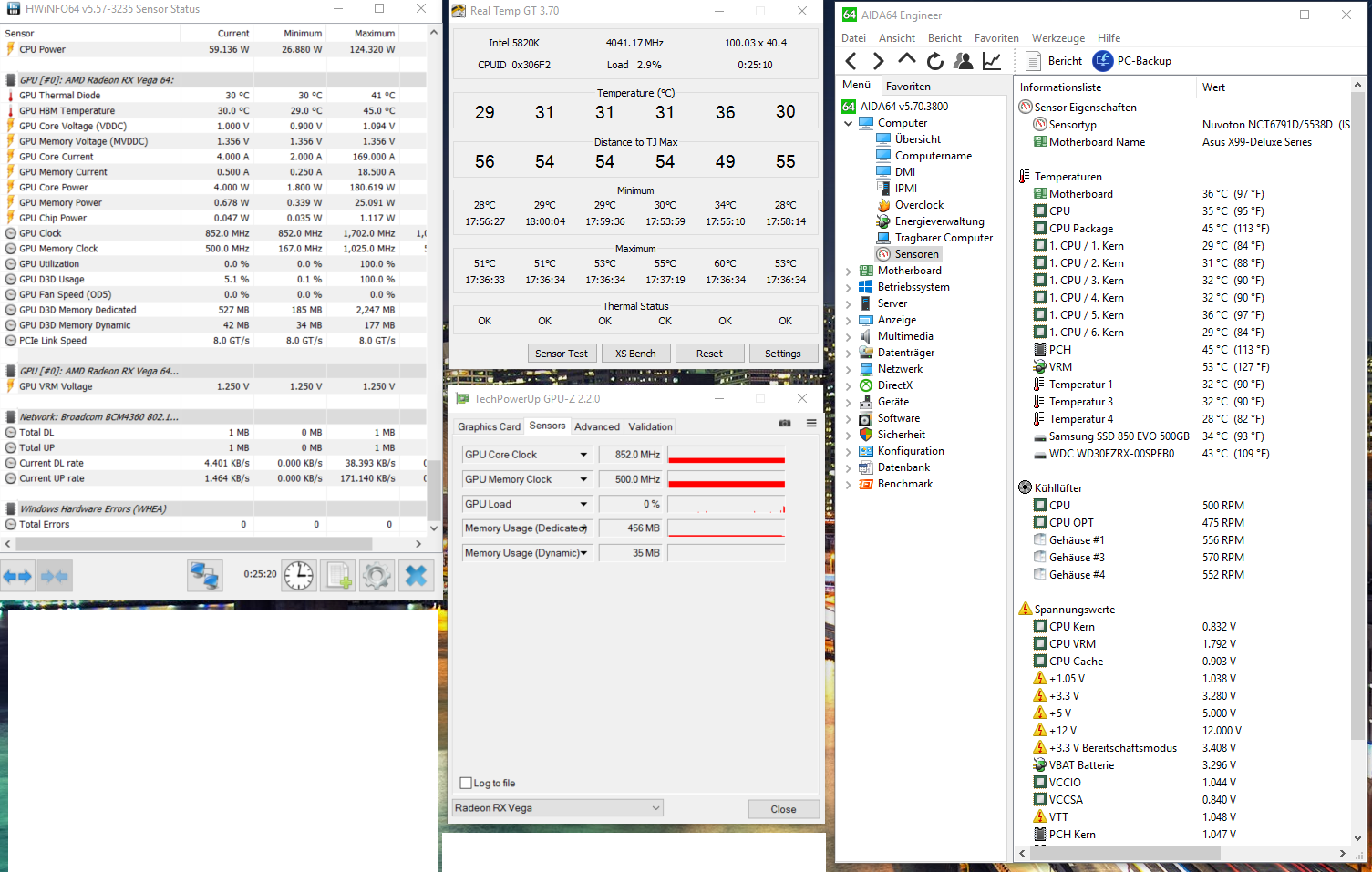Click Reset button in Real Temp
The image size is (1372, 872).
709,354
